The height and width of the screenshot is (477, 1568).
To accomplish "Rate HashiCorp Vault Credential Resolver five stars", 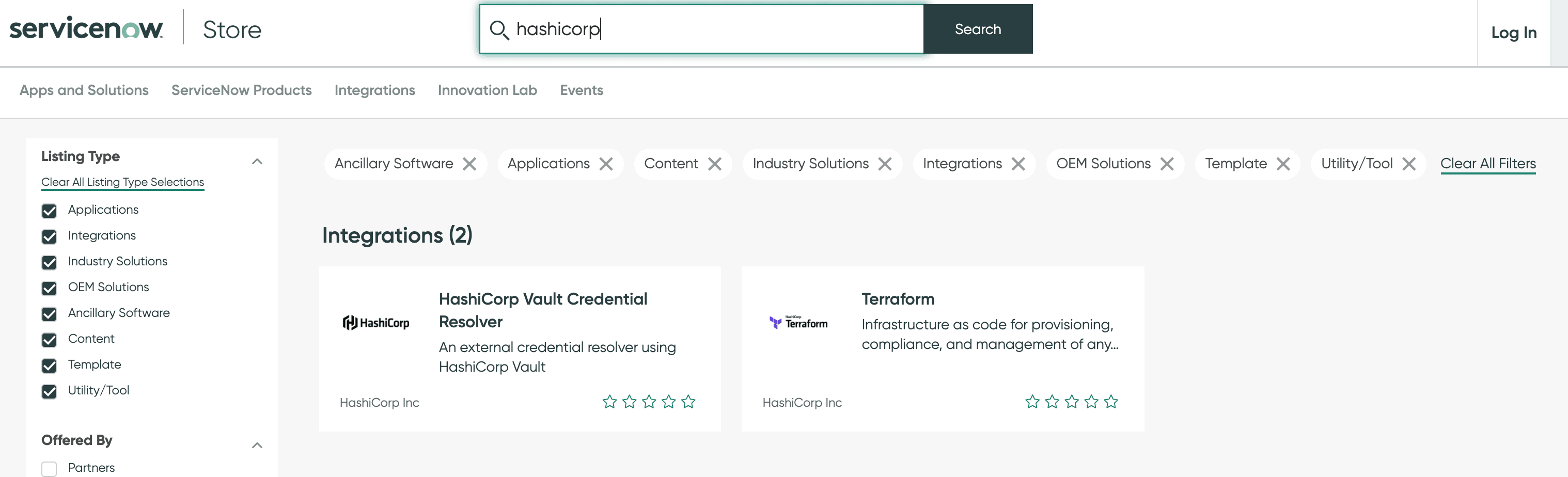I will [x=688, y=401].
